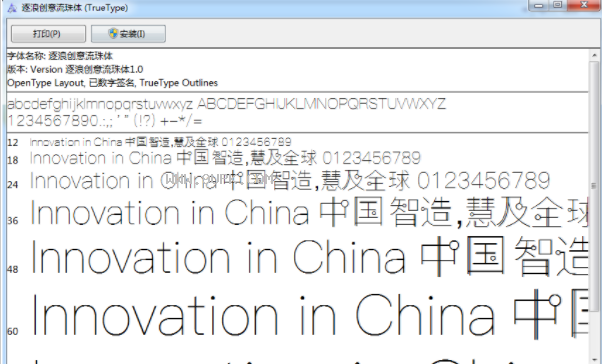This screenshot has height=364, width=603.
Task: Click the 打印(P) print button
Action: click(48, 34)
